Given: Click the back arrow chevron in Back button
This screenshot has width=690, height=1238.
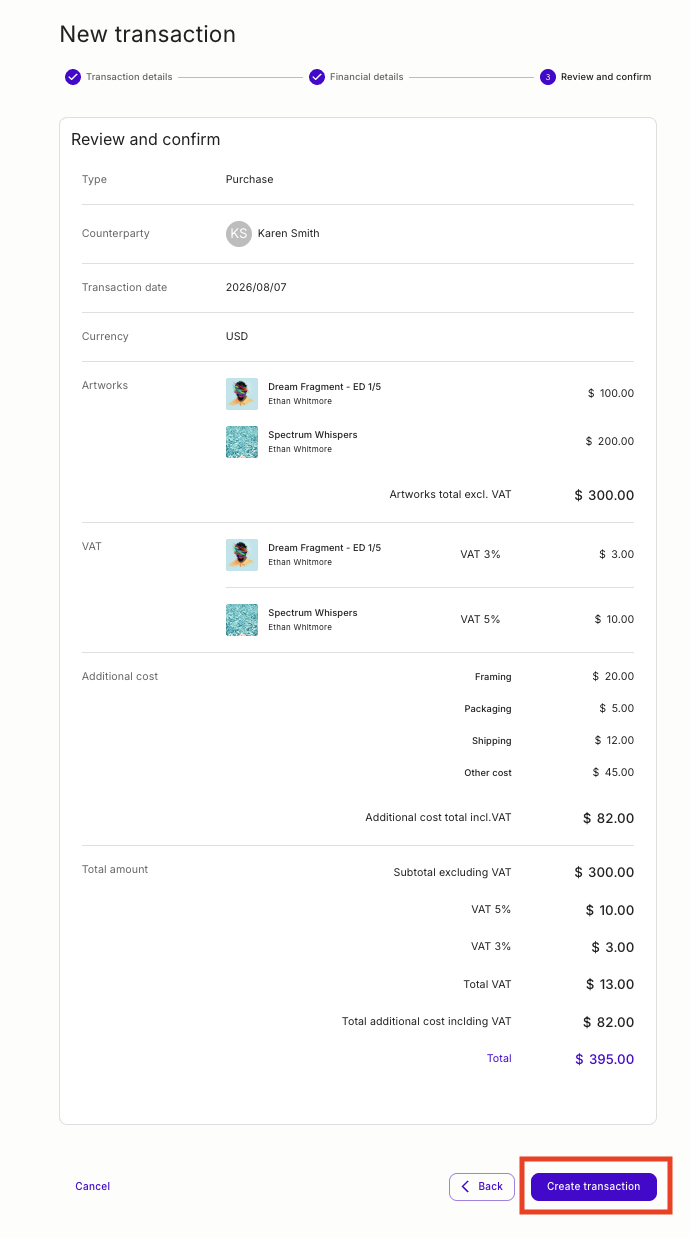Looking at the screenshot, I should (465, 1186).
